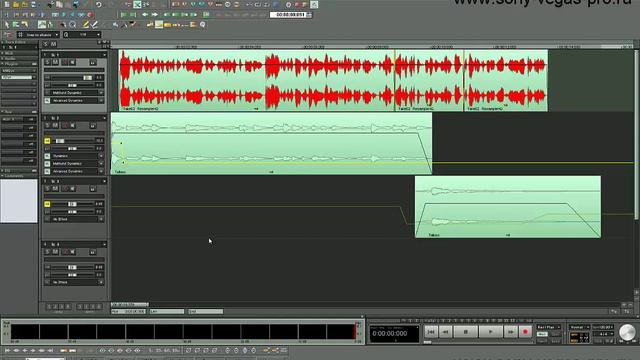The height and width of the screenshot is (360, 640).
Task: Open track 1 Multiband Dynamics slot dropdown
Action: pos(101,93)
